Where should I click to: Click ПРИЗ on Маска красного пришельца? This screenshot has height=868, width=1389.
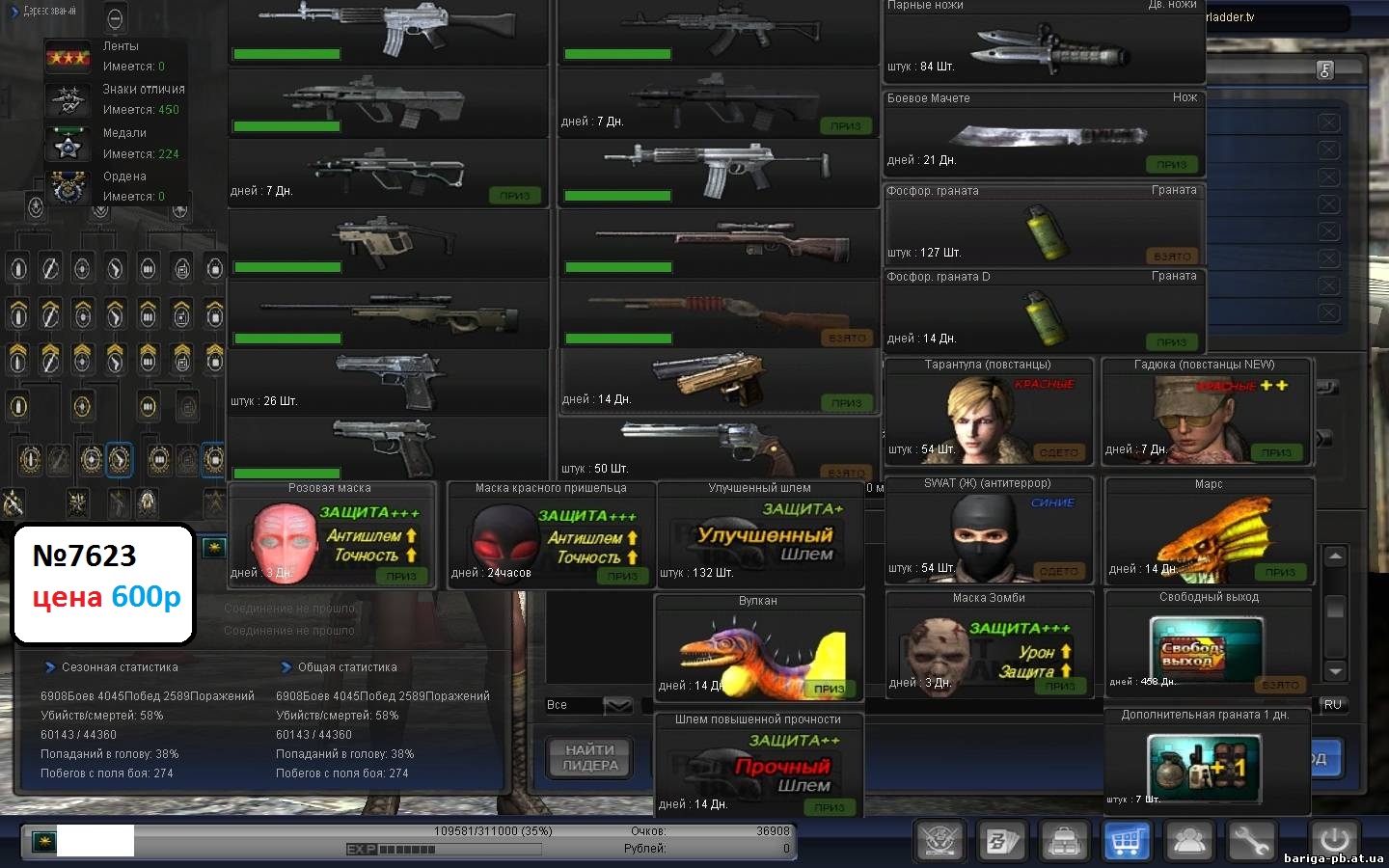[622, 576]
